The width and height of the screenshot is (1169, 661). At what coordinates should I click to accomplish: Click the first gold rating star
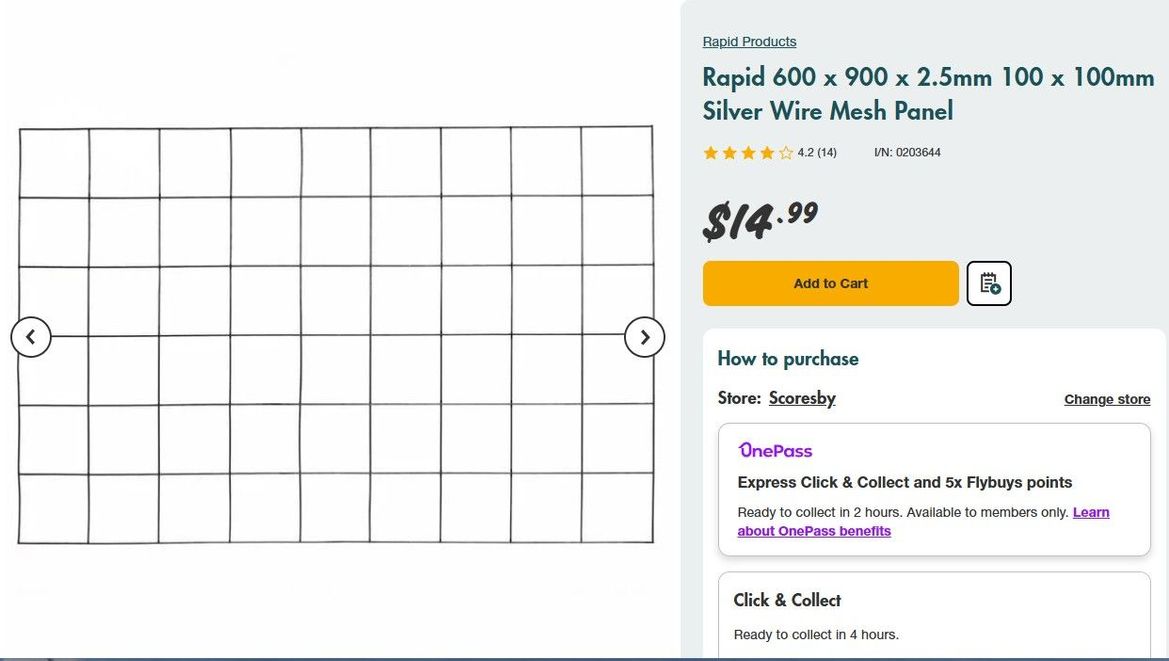711,153
